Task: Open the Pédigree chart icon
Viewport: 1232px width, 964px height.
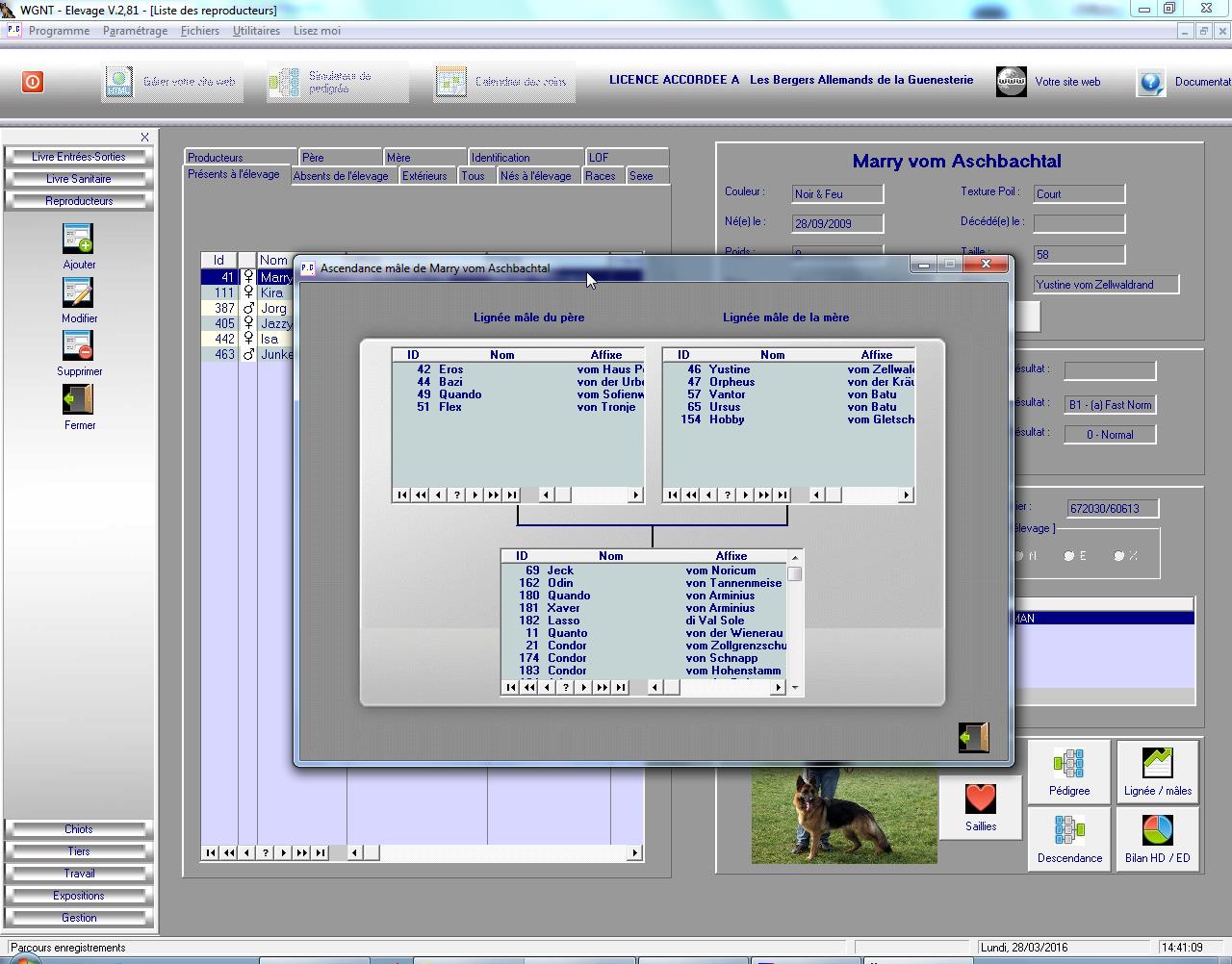Action: tap(1068, 765)
